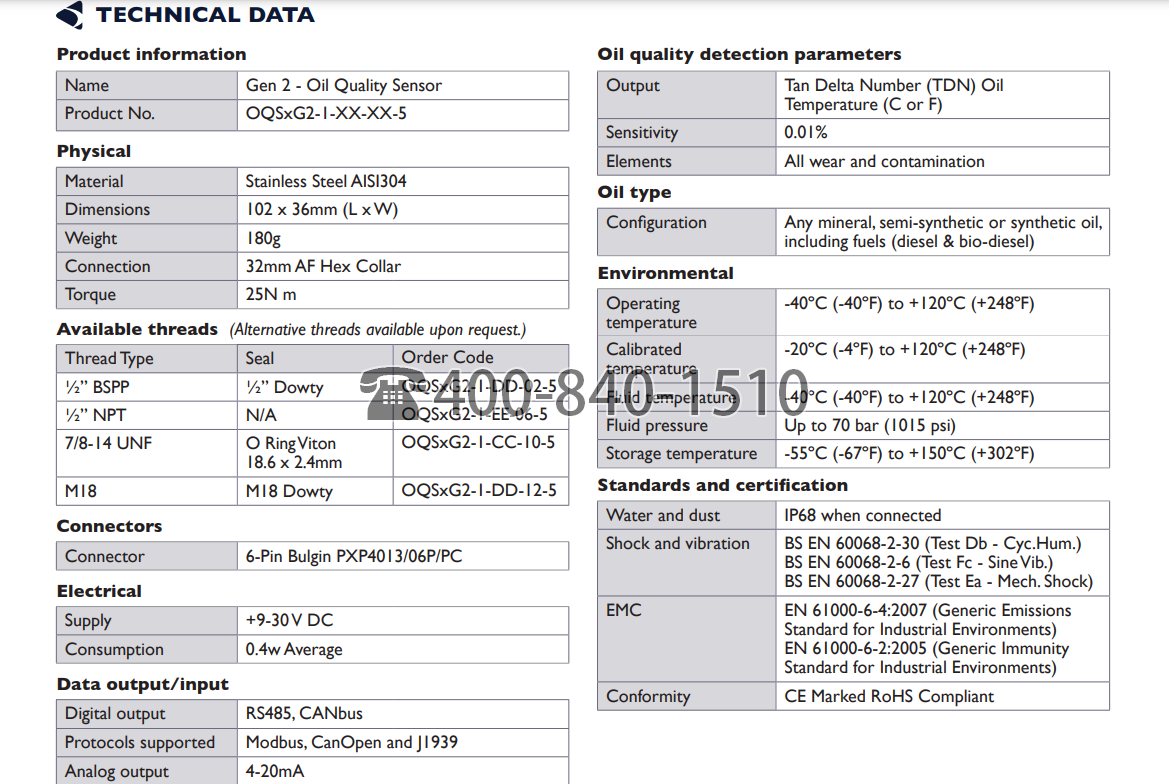Click the 'Alternative threads available upon request' note
The image size is (1169, 784).
click(377, 330)
